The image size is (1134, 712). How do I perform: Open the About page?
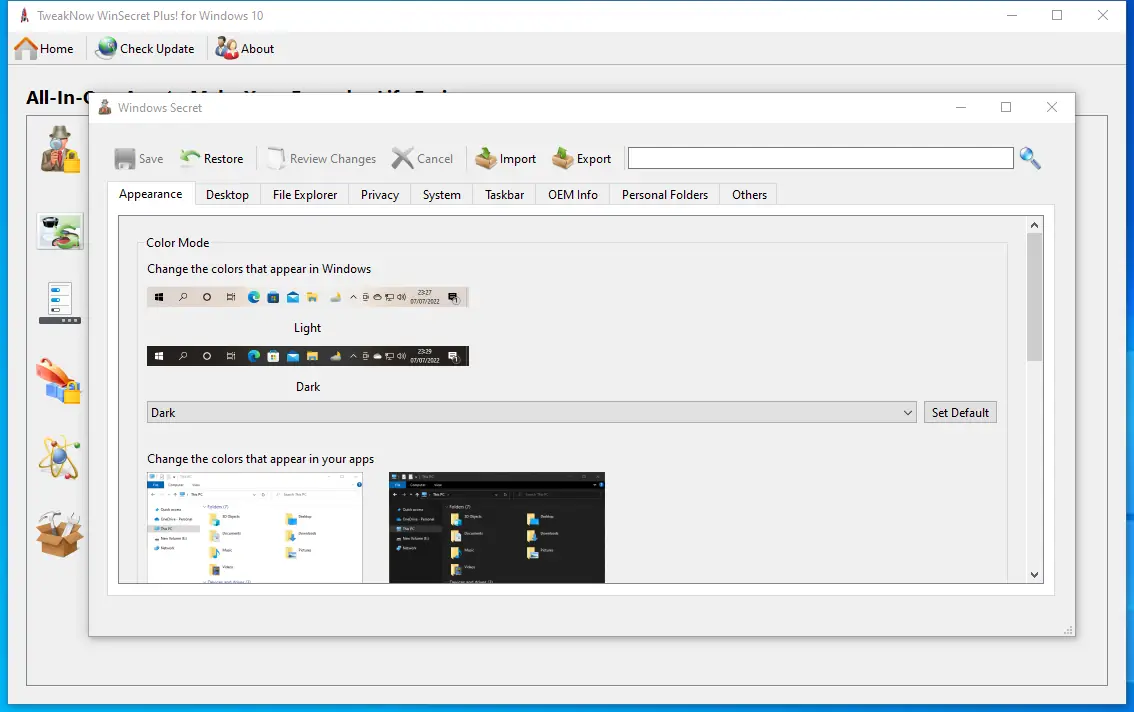click(244, 48)
